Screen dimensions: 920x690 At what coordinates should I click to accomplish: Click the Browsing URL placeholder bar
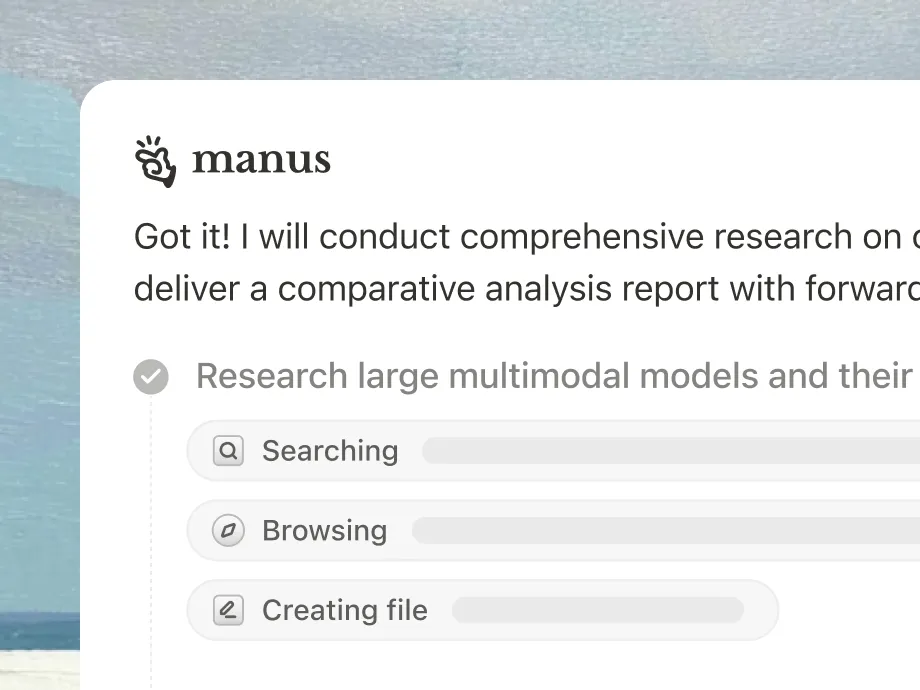[665, 531]
